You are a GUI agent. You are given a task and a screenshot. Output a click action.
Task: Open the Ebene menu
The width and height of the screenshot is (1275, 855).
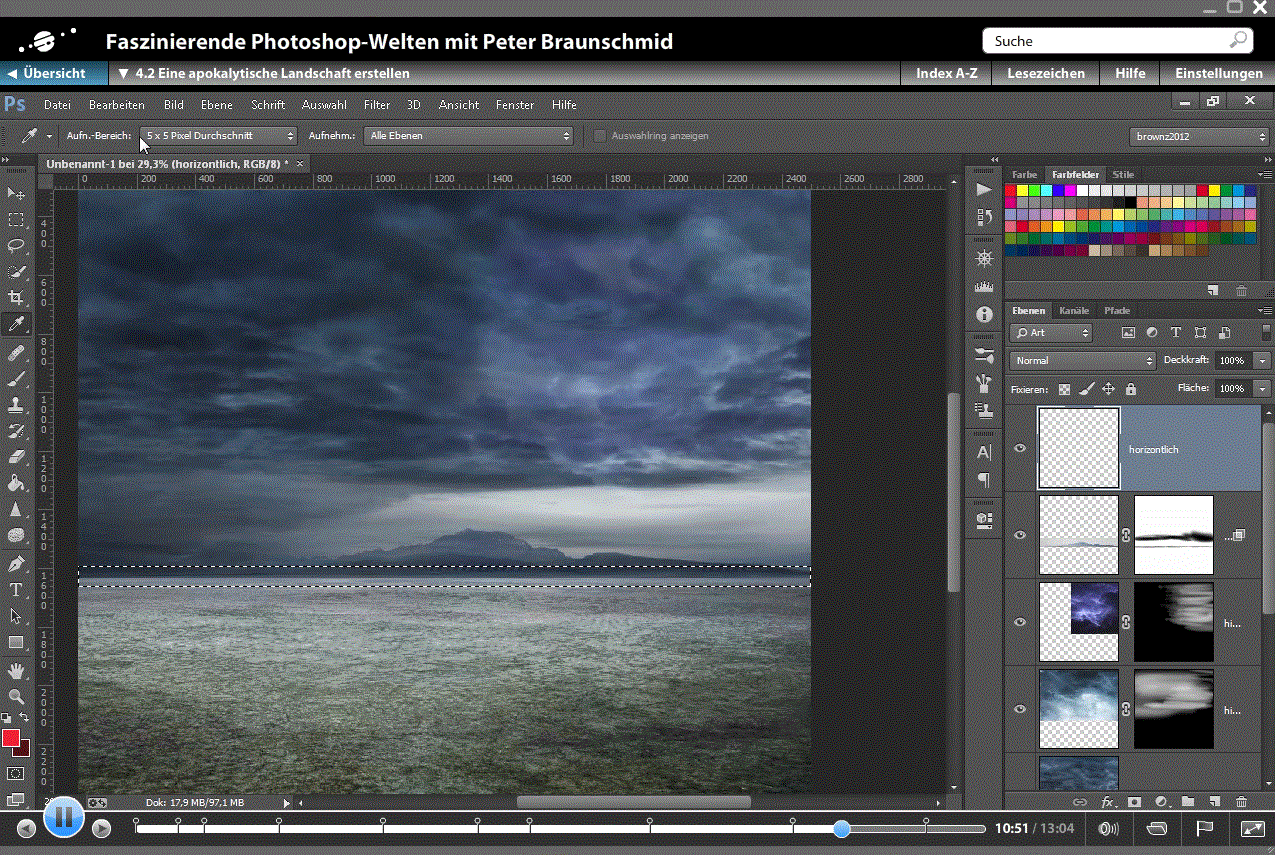[x=216, y=104]
